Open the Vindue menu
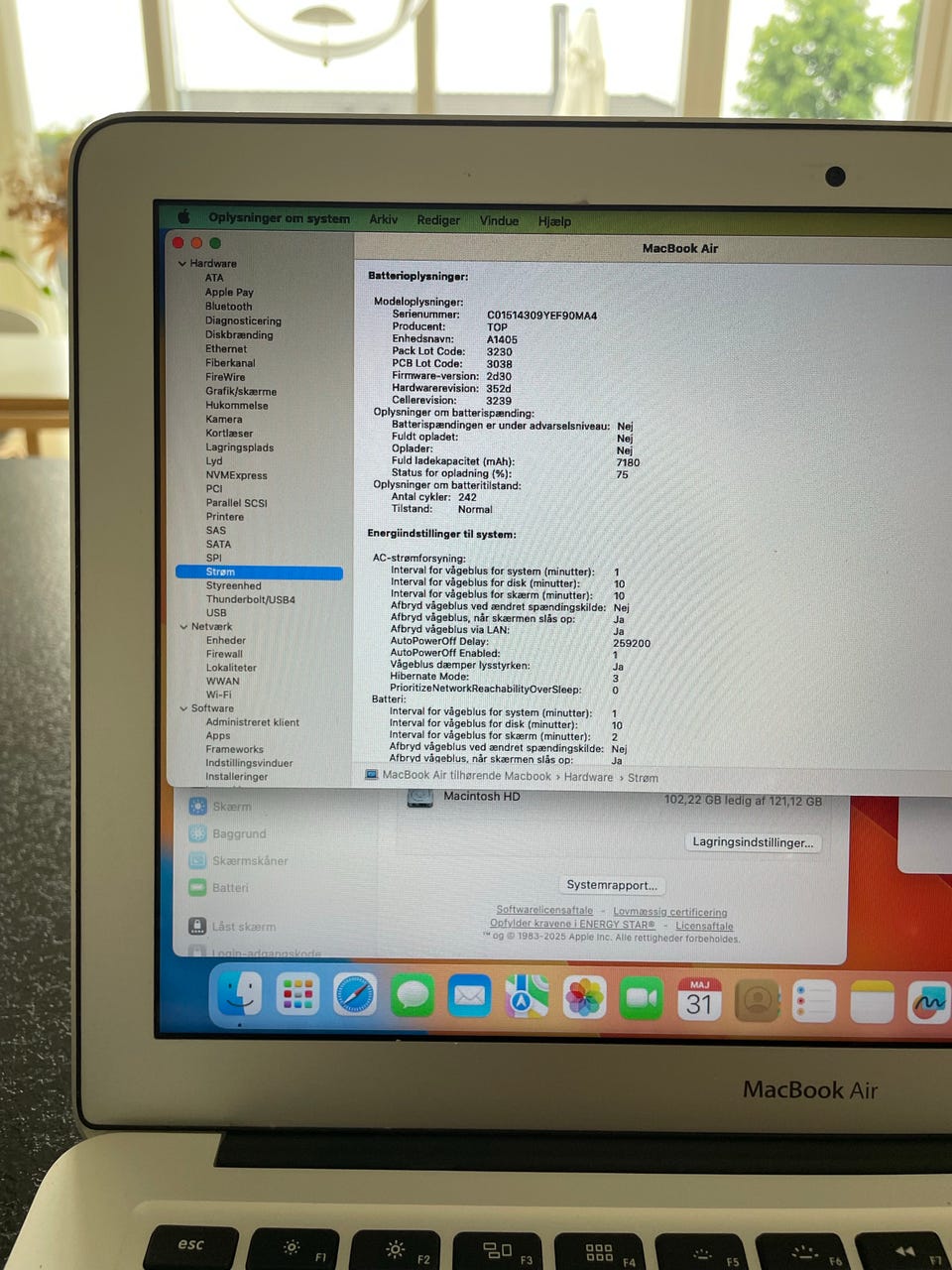Viewport: 952px width, 1270px height. coord(499,220)
